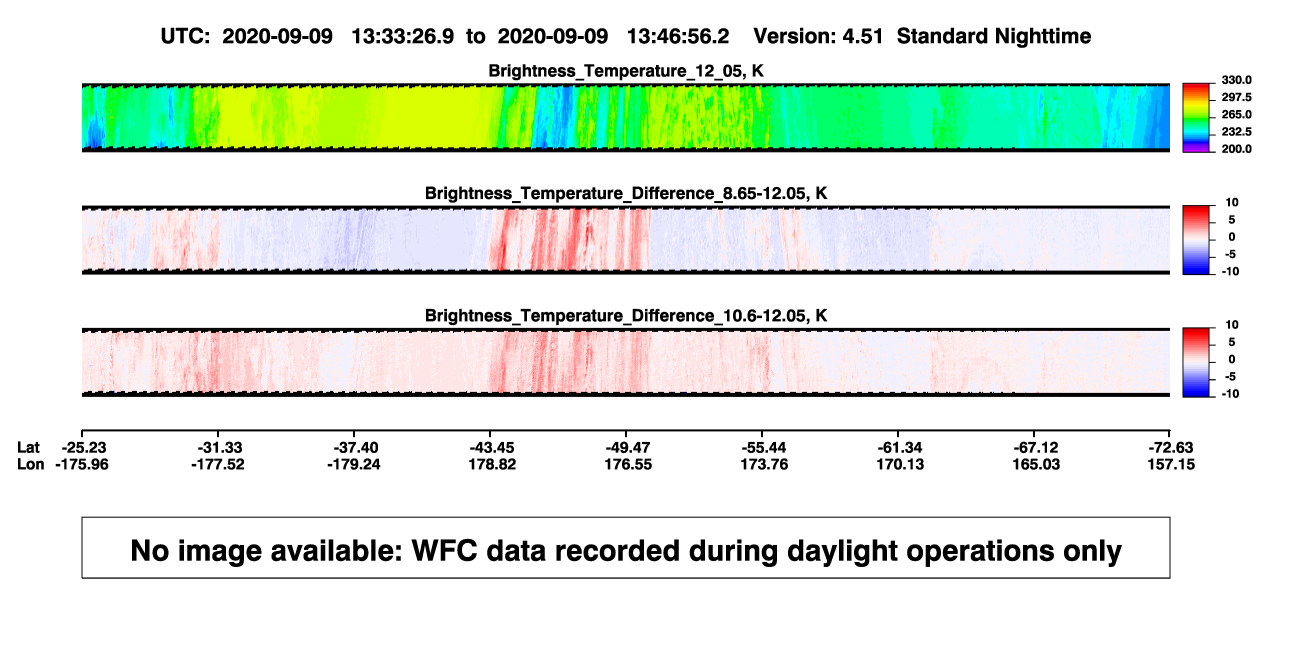Screen dimensions: 1300x667
Task: Open the Brightness_Temperature_12_05 image strip
Action: [626, 117]
